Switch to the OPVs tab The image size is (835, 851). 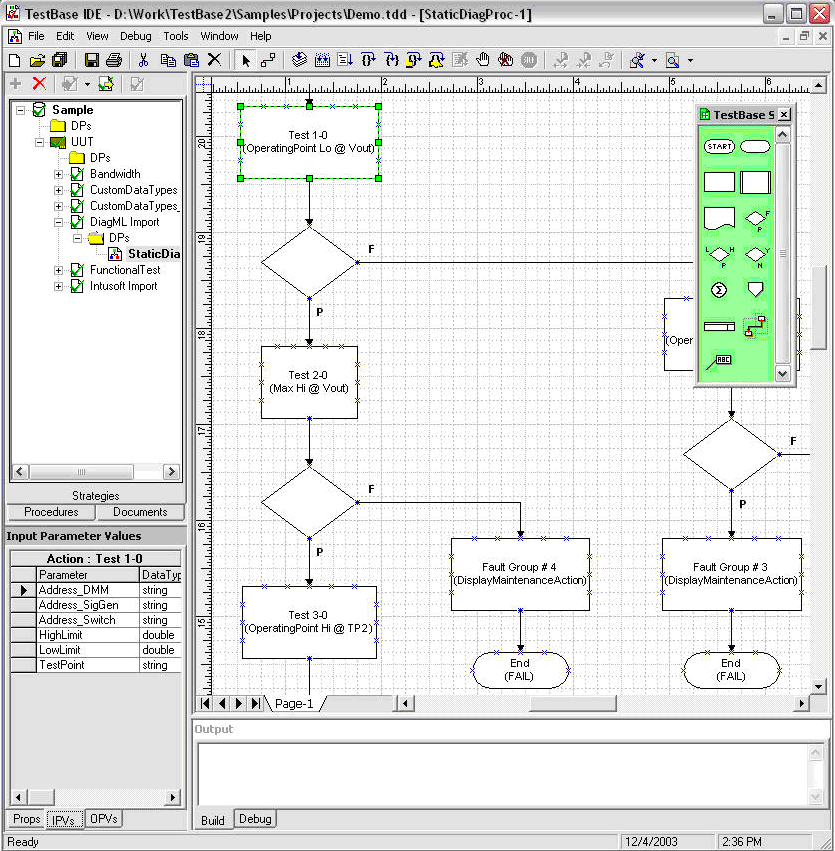coord(103,819)
